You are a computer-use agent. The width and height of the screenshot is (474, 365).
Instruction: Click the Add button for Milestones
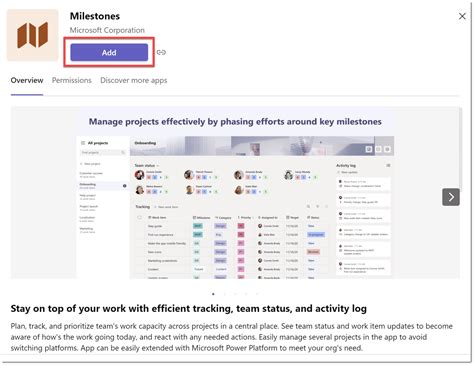coord(109,52)
